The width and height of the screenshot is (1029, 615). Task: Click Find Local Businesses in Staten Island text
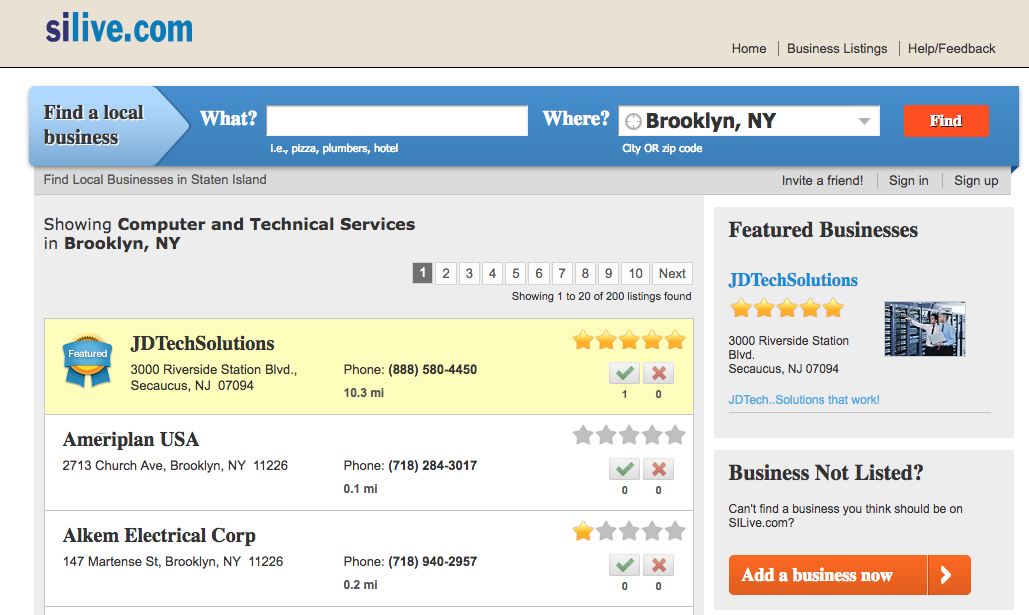(155, 180)
